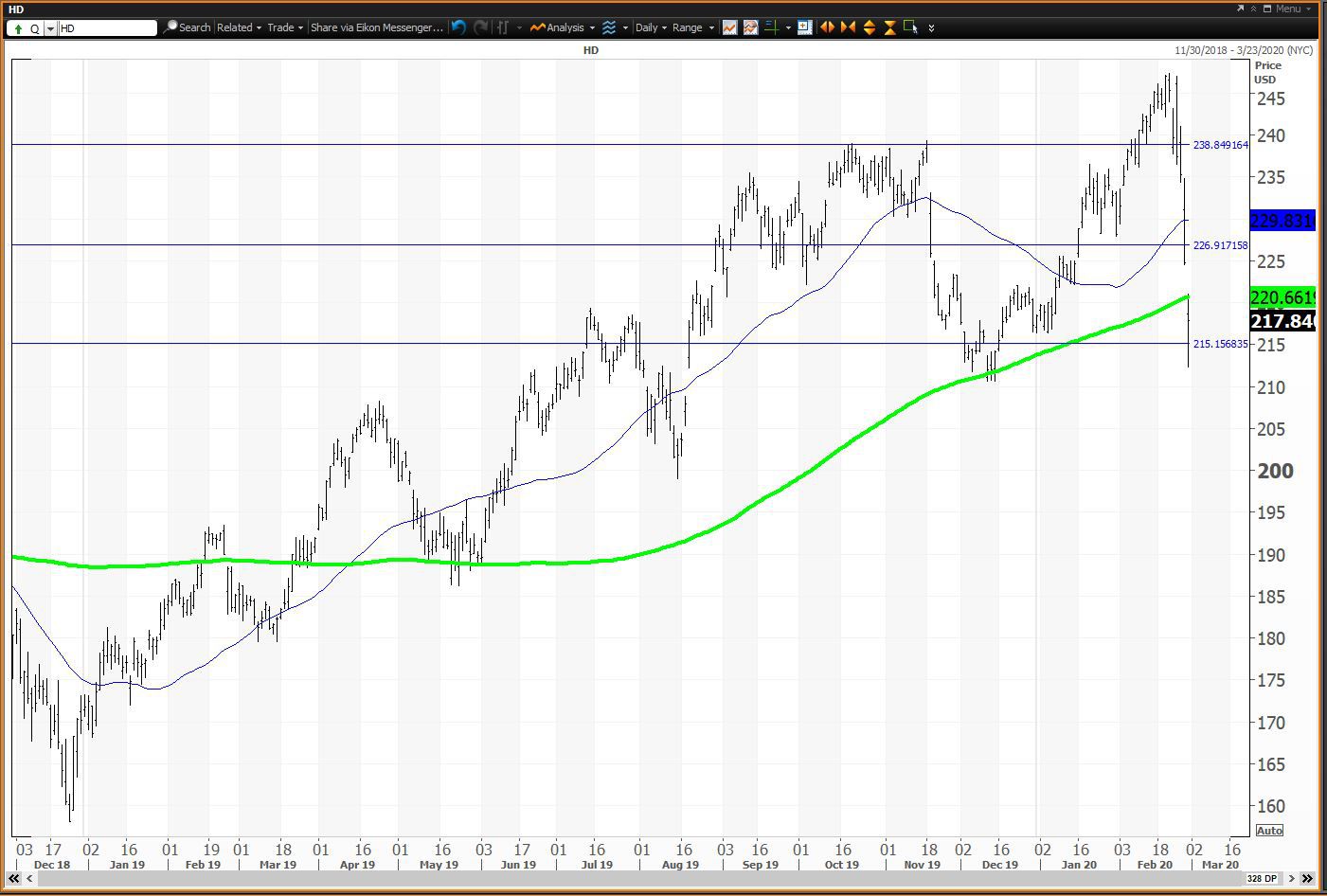This screenshot has height=896, width=1327.
Task: Open the Daily interval dropdown
Action: [651, 27]
